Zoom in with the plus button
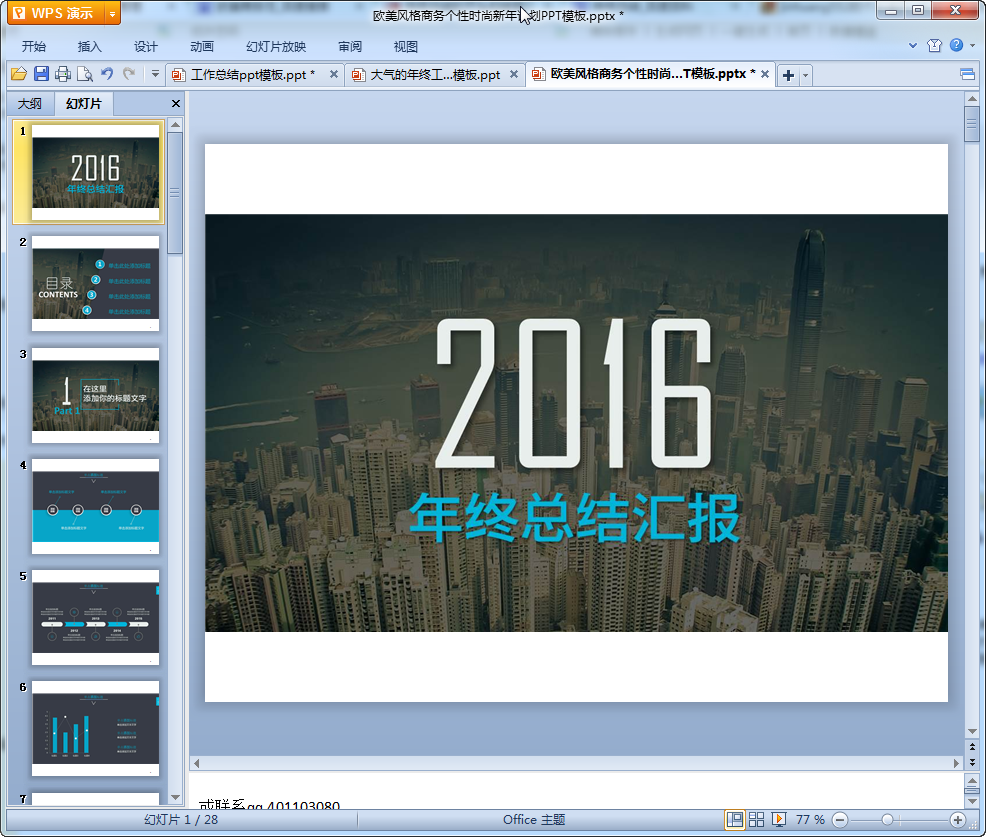986x837 pixels. (x=958, y=819)
